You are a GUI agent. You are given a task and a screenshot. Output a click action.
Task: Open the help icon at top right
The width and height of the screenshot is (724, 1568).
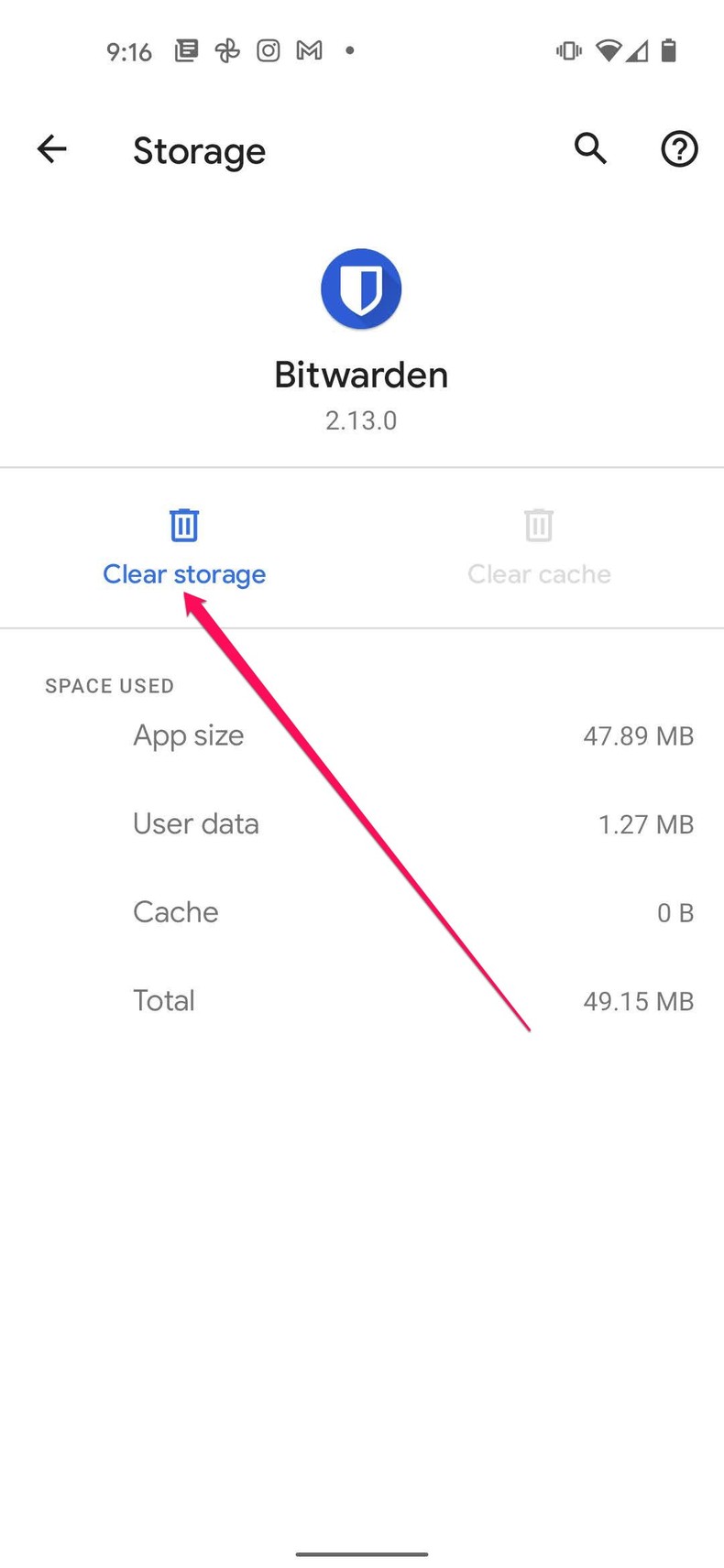678,149
